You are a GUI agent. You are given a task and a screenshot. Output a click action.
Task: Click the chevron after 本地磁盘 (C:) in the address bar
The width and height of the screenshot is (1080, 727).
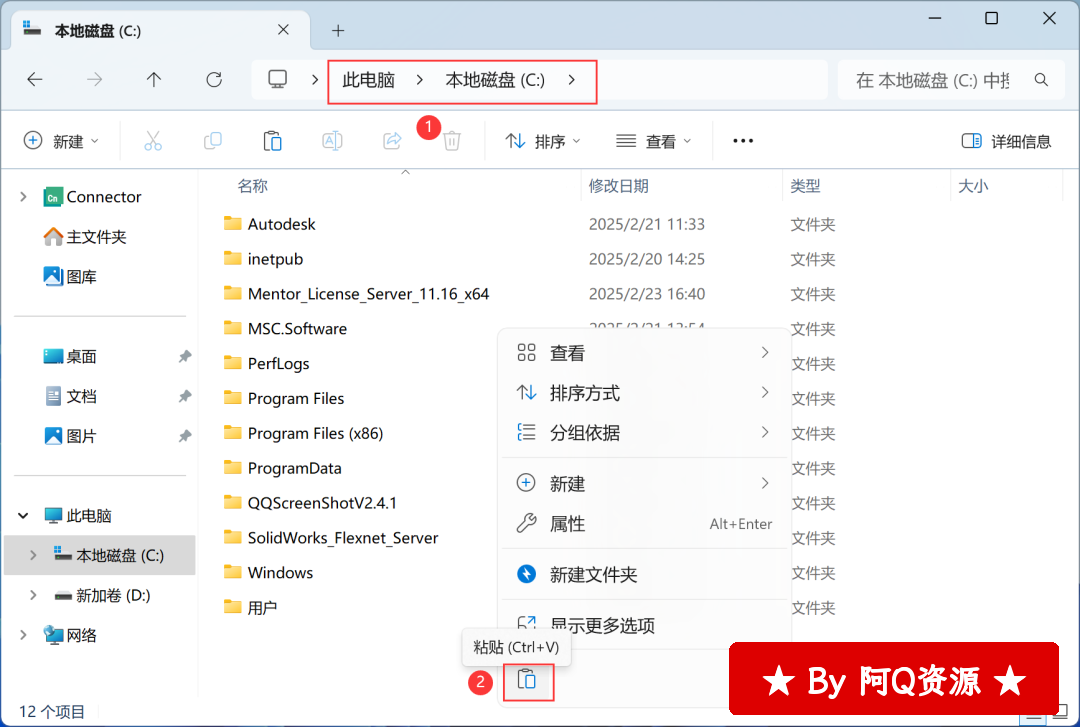(x=572, y=80)
